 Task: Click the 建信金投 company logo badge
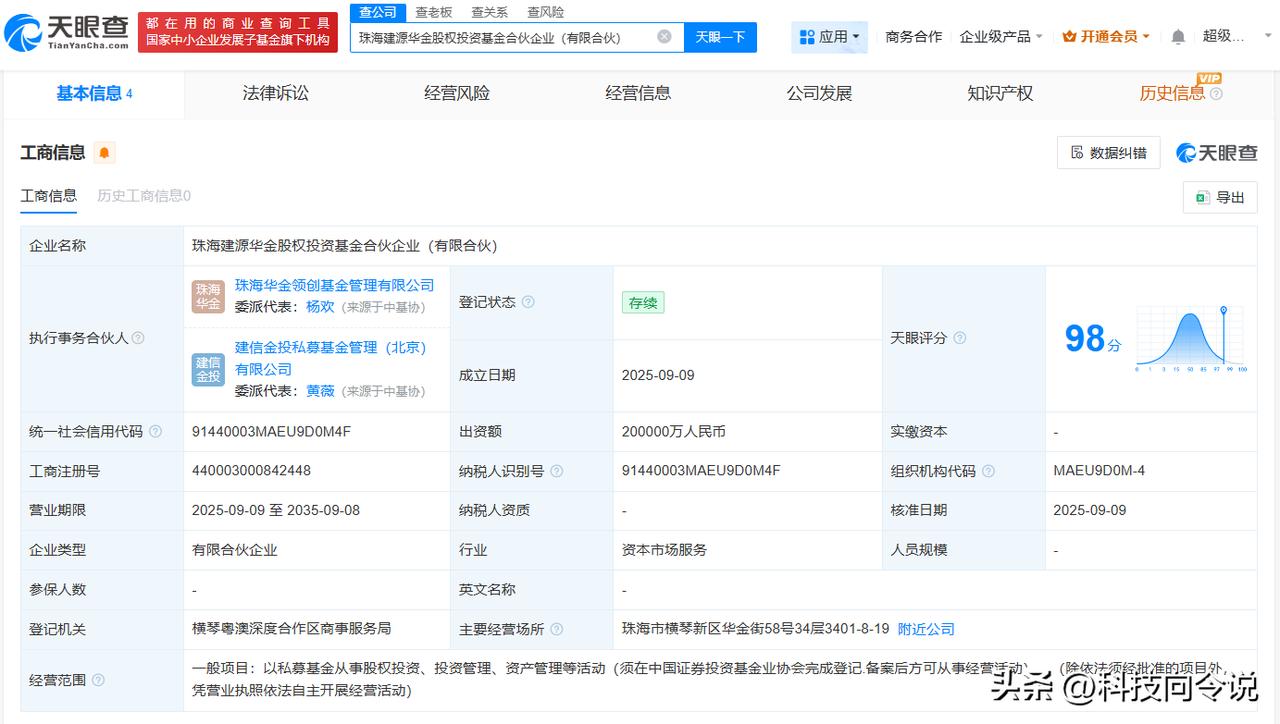click(208, 370)
